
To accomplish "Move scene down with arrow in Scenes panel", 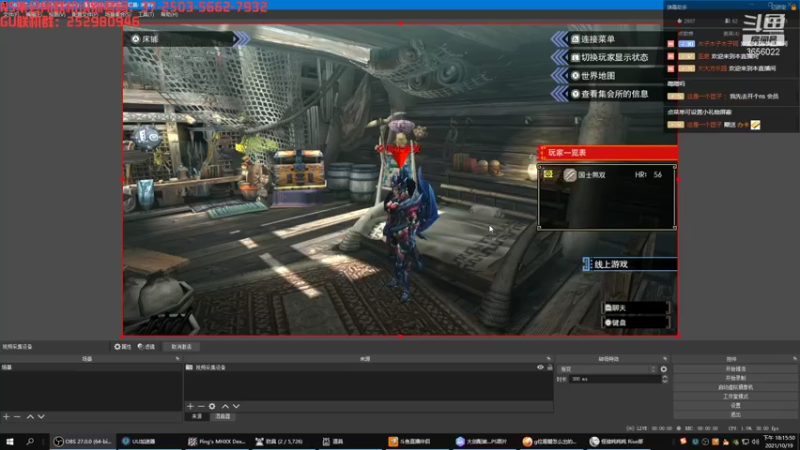I will [x=41, y=417].
